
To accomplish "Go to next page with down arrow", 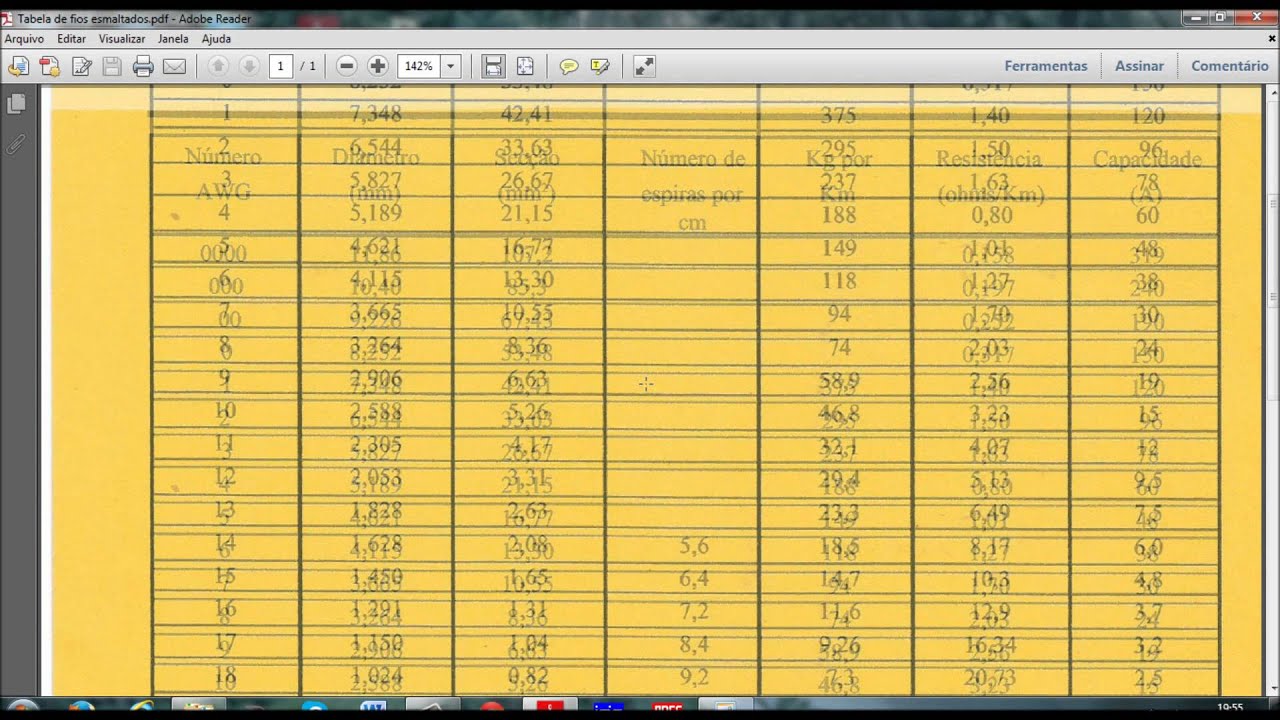I will 249,66.
